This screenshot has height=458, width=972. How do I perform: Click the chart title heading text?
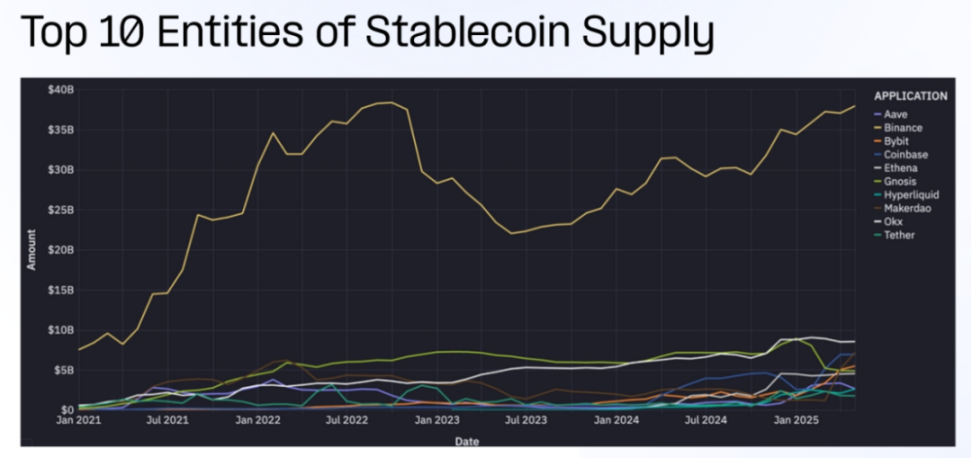point(368,33)
